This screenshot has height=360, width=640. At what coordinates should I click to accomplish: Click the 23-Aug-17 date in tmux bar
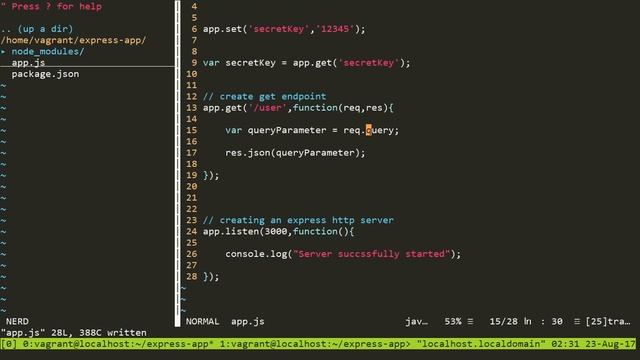[610, 344]
